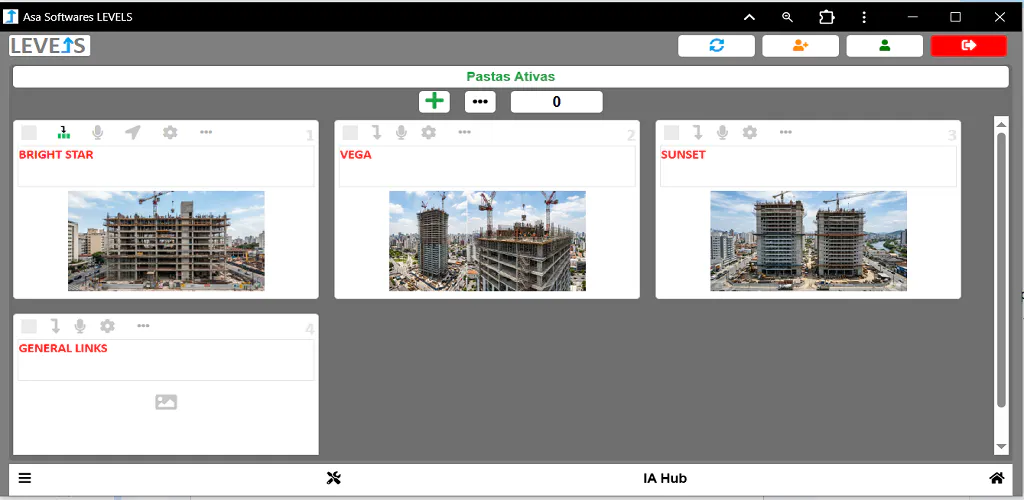
Task: Click scrollbar up arrow
Action: click(x=1001, y=123)
